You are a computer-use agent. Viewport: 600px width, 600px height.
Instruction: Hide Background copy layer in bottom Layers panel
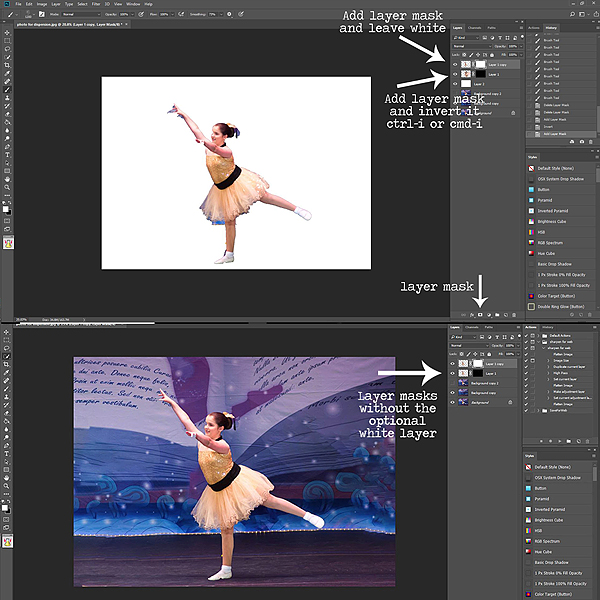pyautogui.click(x=452, y=393)
